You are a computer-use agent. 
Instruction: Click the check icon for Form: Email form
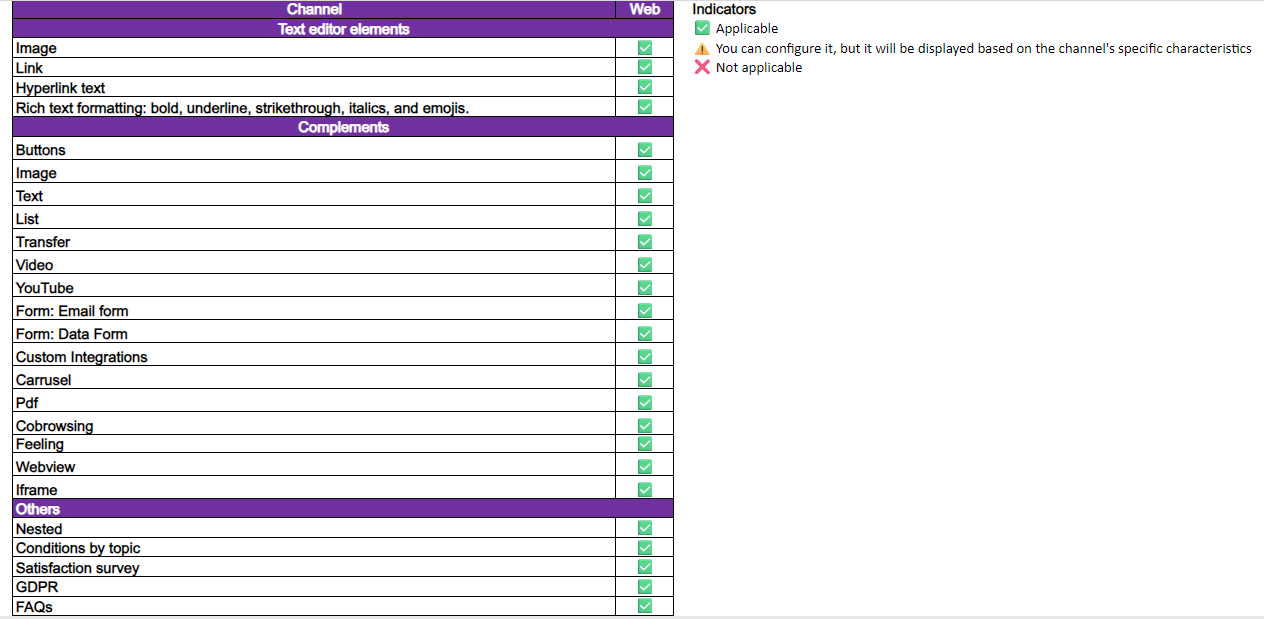[645, 311]
